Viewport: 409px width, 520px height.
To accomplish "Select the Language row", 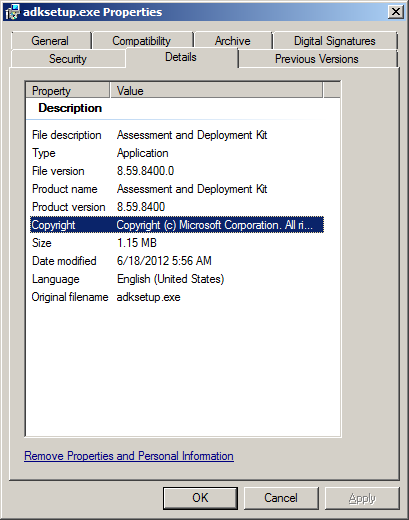I will (x=177, y=279).
